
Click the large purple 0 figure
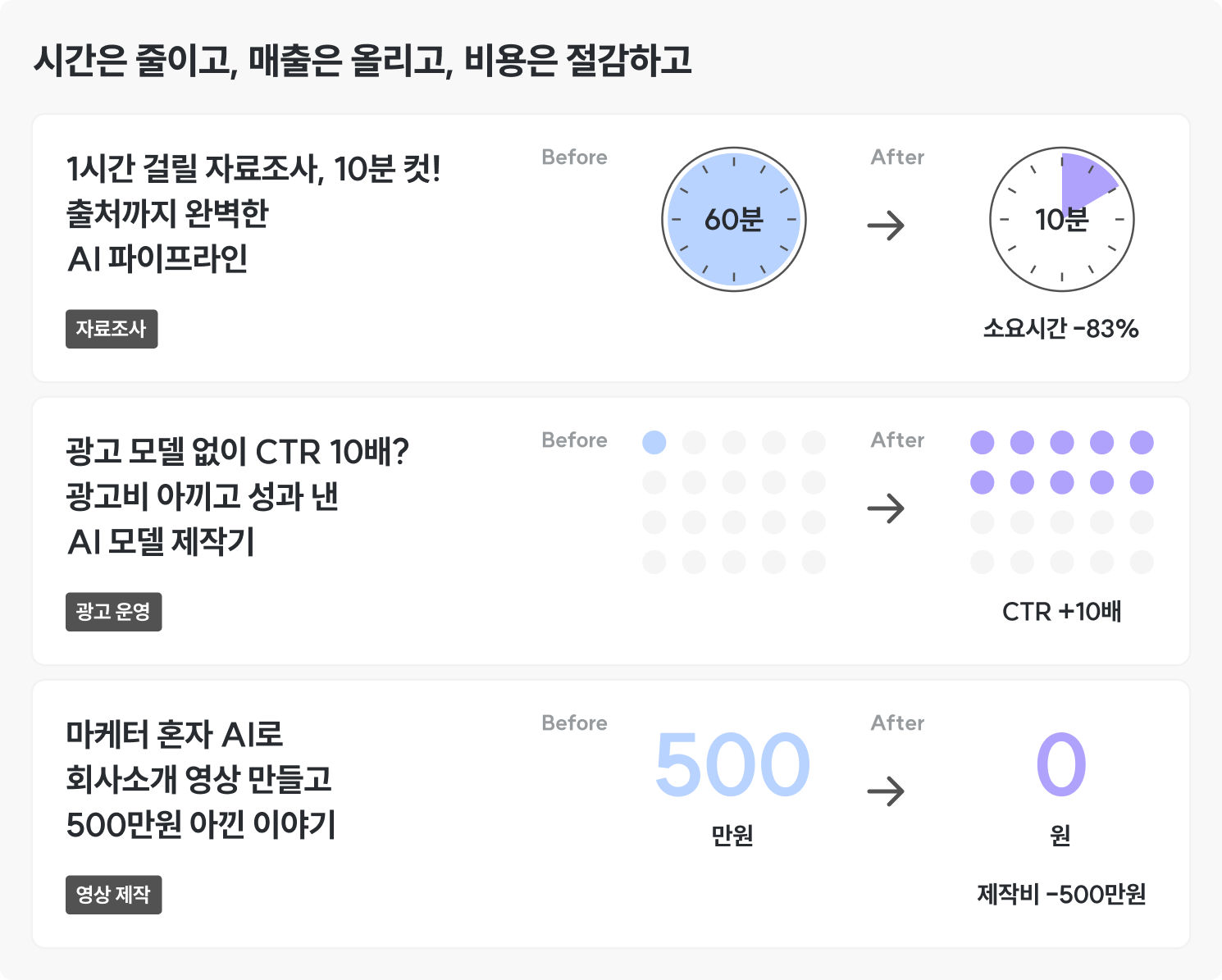[1061, 764]
